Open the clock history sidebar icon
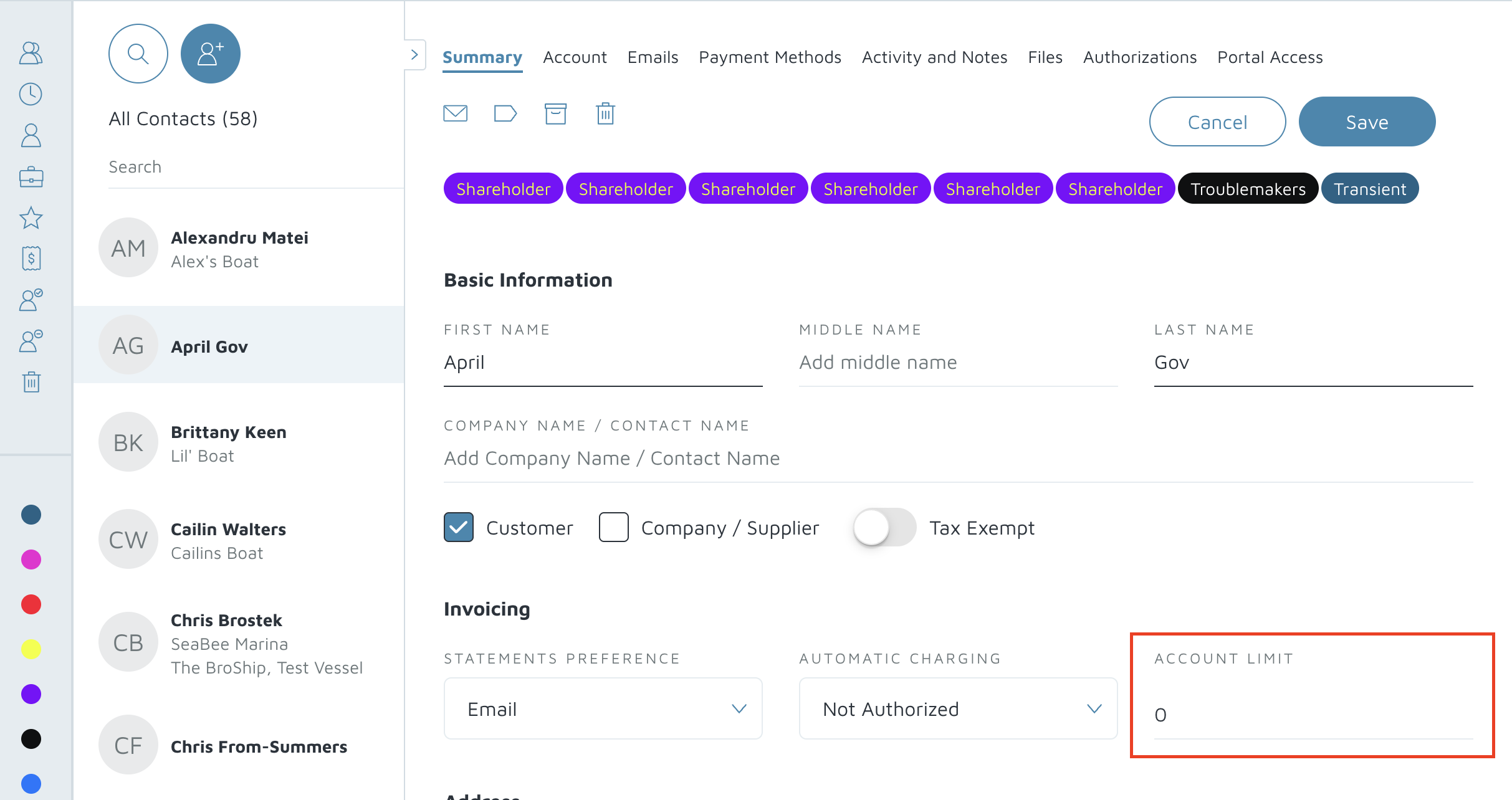 [x=31, y=94]
